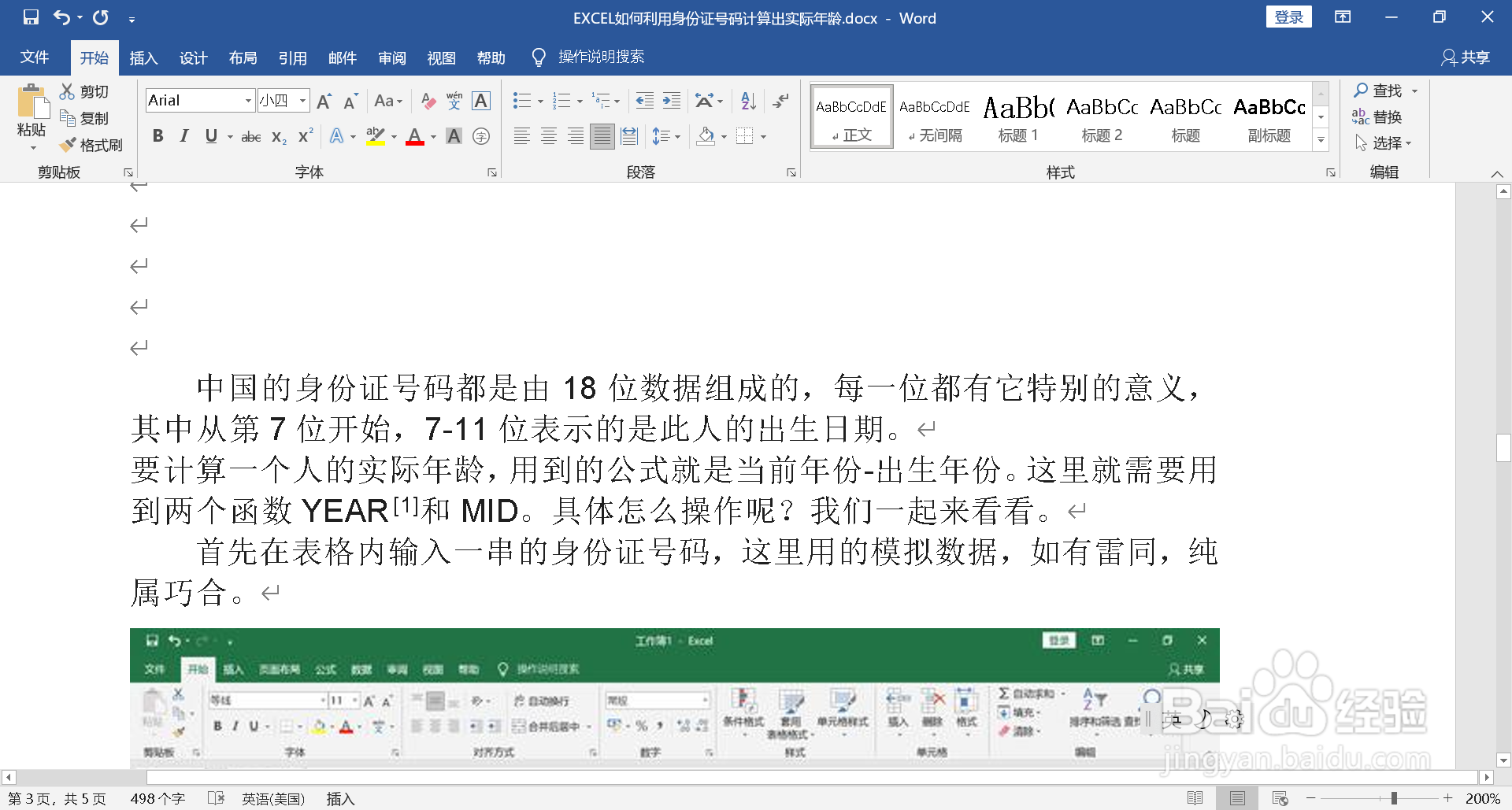Click the 登录 sign-in button
Viewport: 1512px width, 810px height.
(x=1289, y=16)
